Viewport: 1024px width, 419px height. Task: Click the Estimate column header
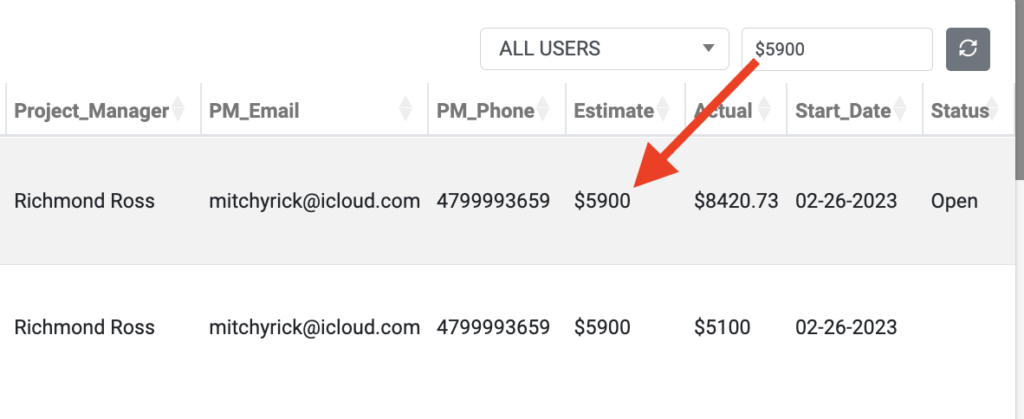click(614, 111)
